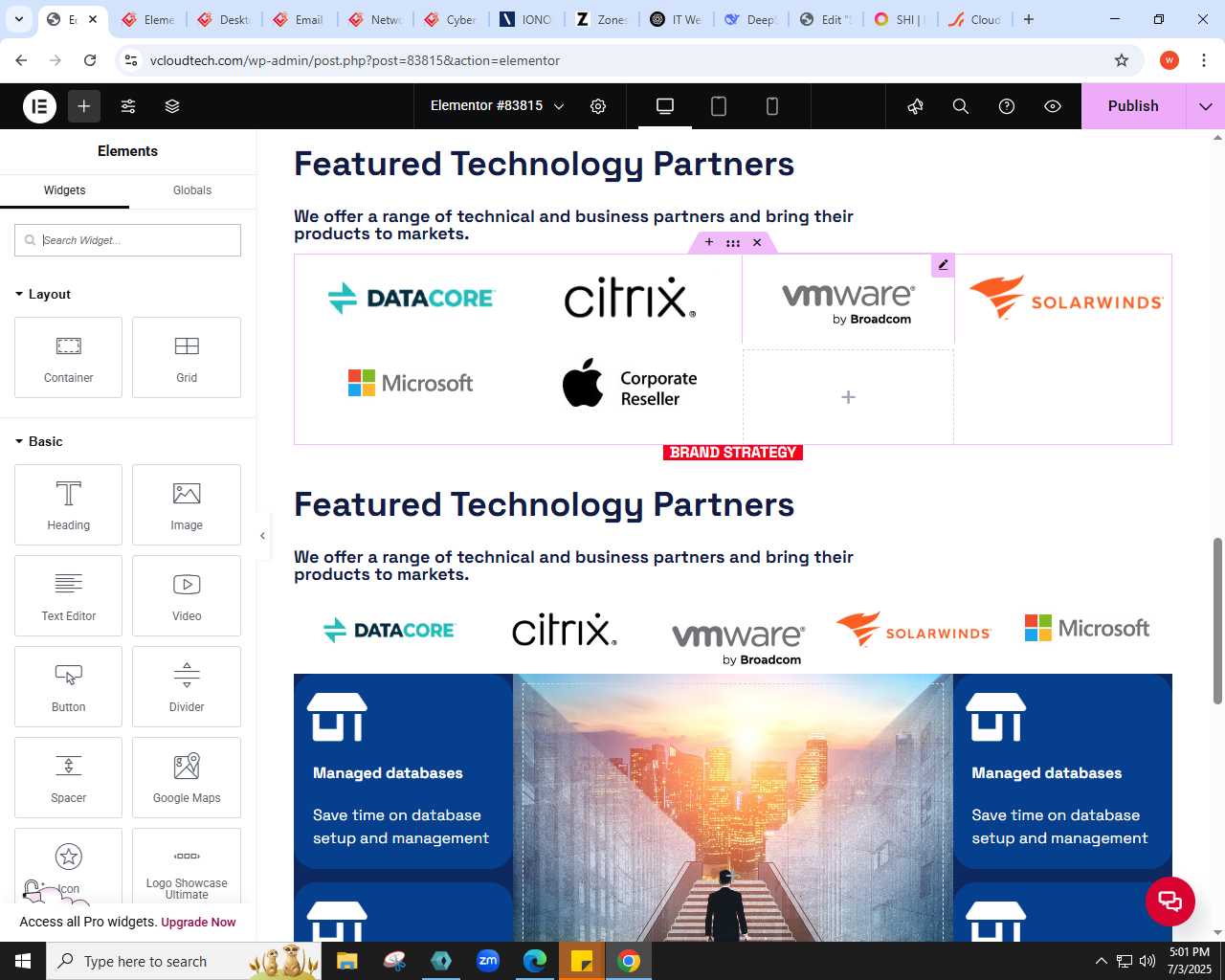Switch to the Widgets tab

point(64,190)
